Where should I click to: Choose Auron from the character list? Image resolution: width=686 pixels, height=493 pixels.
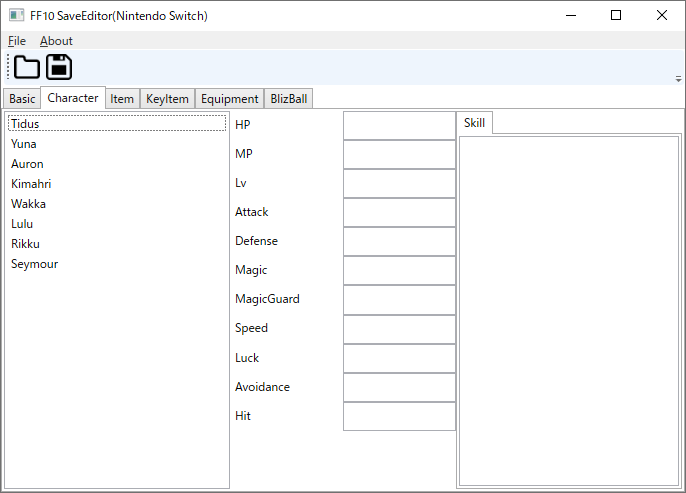click(117, 164)
